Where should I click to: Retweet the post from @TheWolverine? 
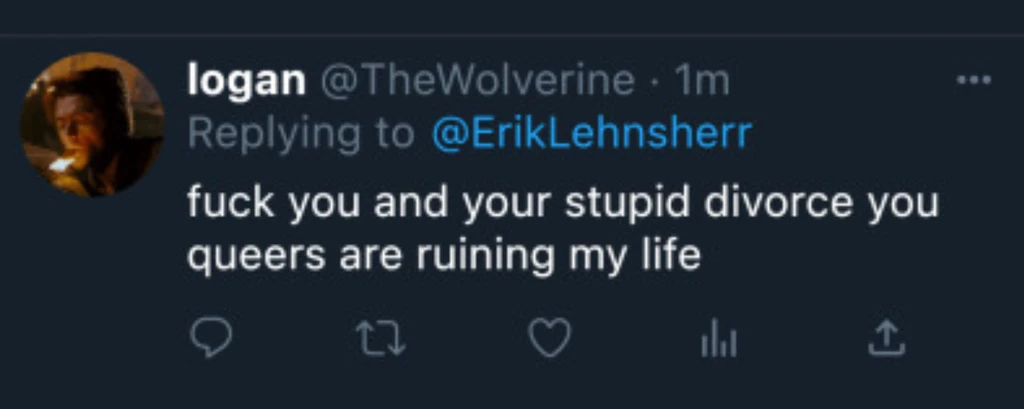pyautogui.click(x=381, y=340)
